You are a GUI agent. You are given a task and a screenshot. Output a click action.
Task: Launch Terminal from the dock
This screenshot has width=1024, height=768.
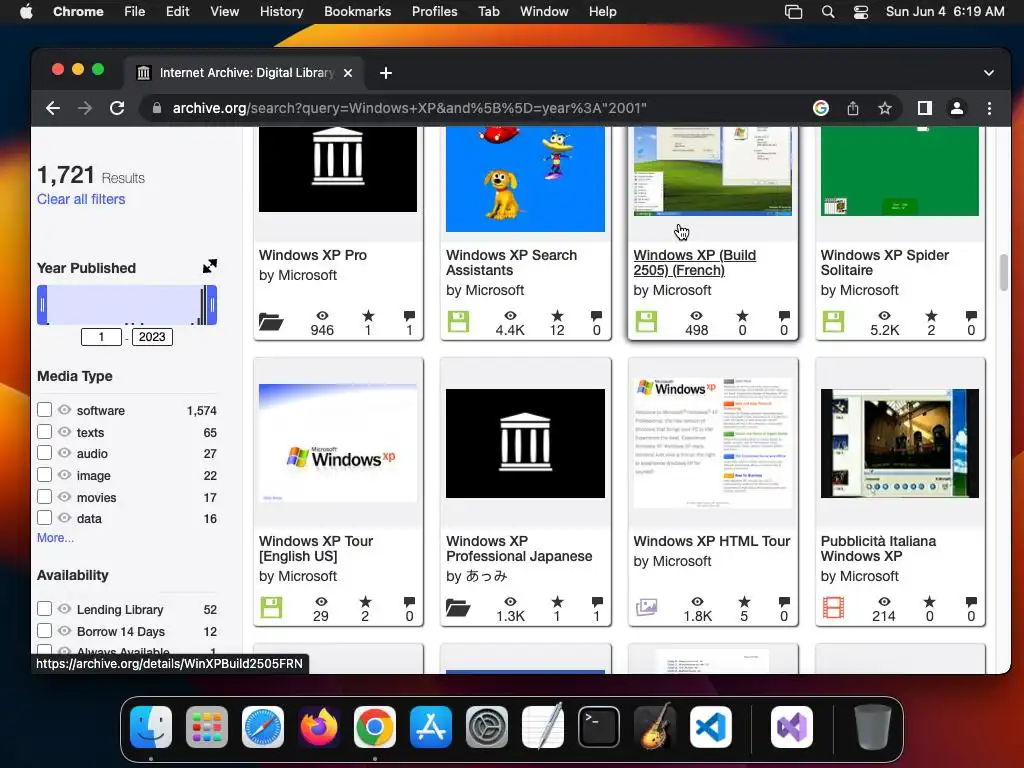click(599, 727)
